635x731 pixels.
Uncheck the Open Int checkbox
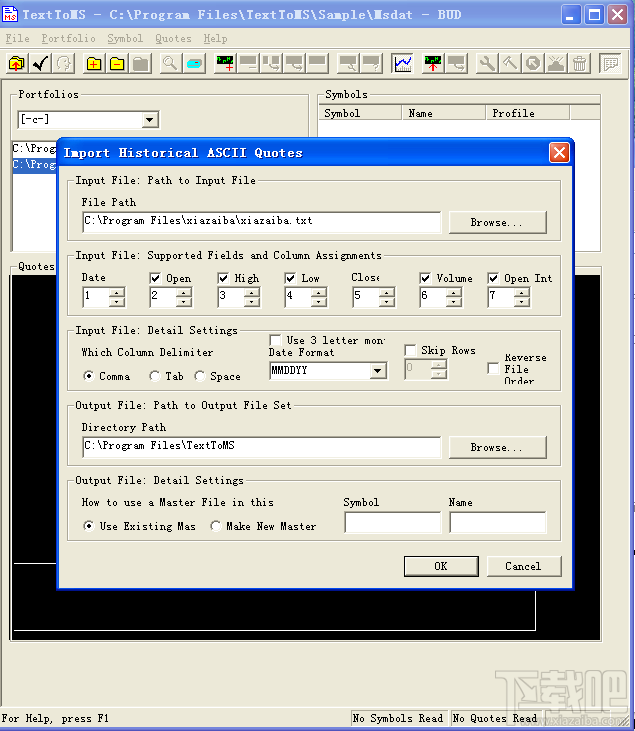click(x=493, y=278)
